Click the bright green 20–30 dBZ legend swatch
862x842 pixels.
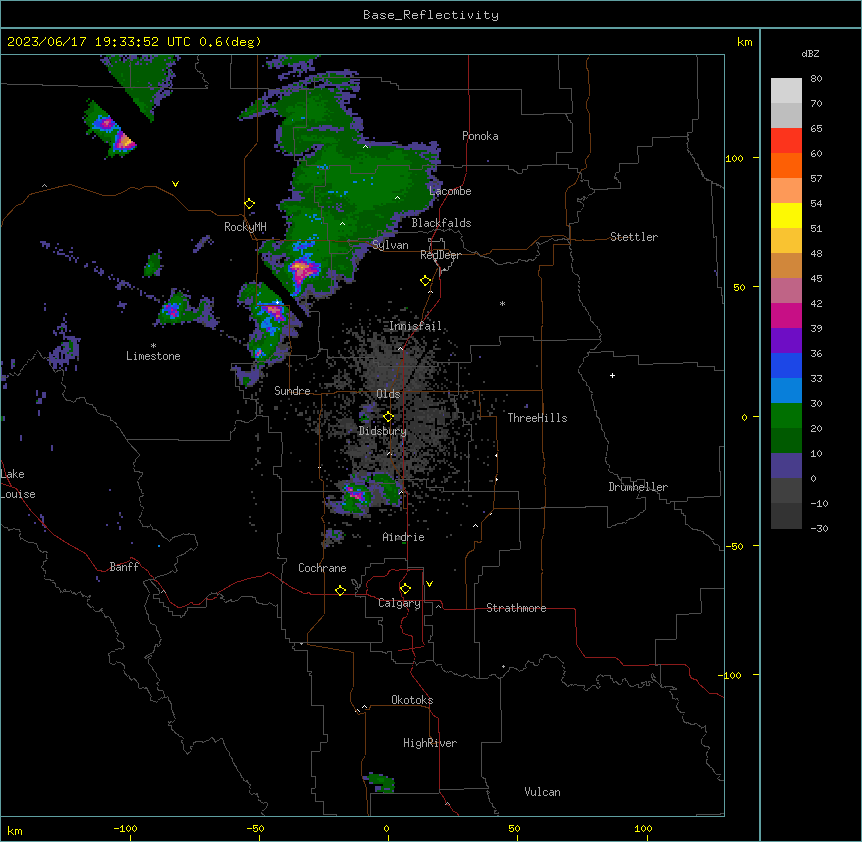[786, 416]
